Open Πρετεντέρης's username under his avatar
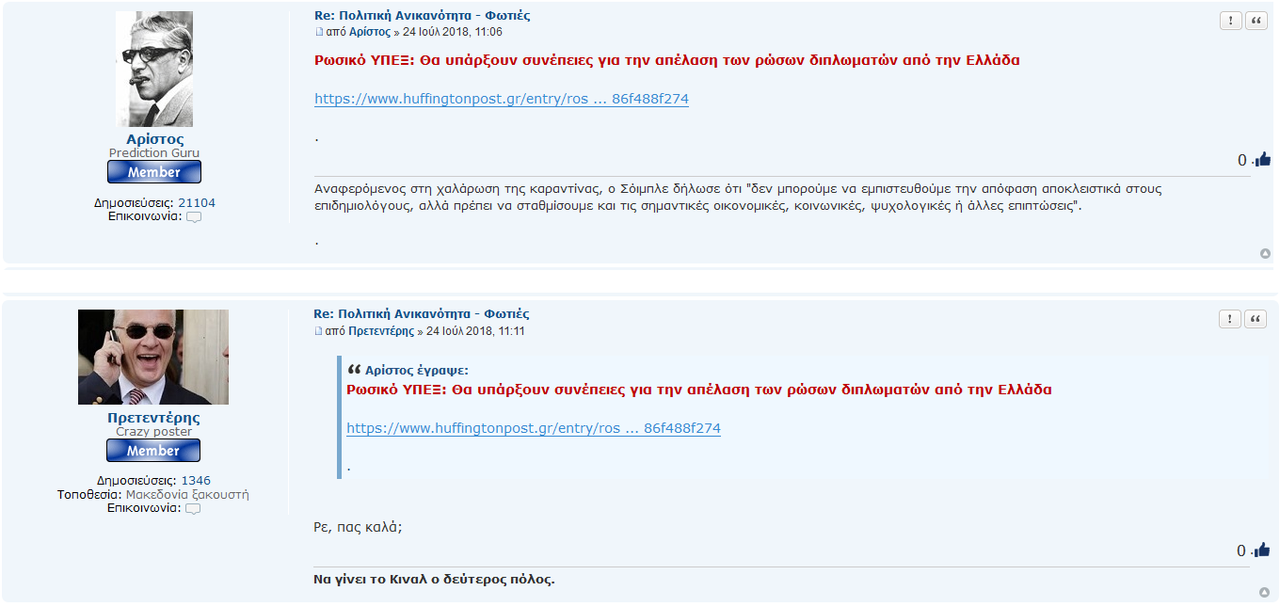1280x605 pixels. pos(154,418)
